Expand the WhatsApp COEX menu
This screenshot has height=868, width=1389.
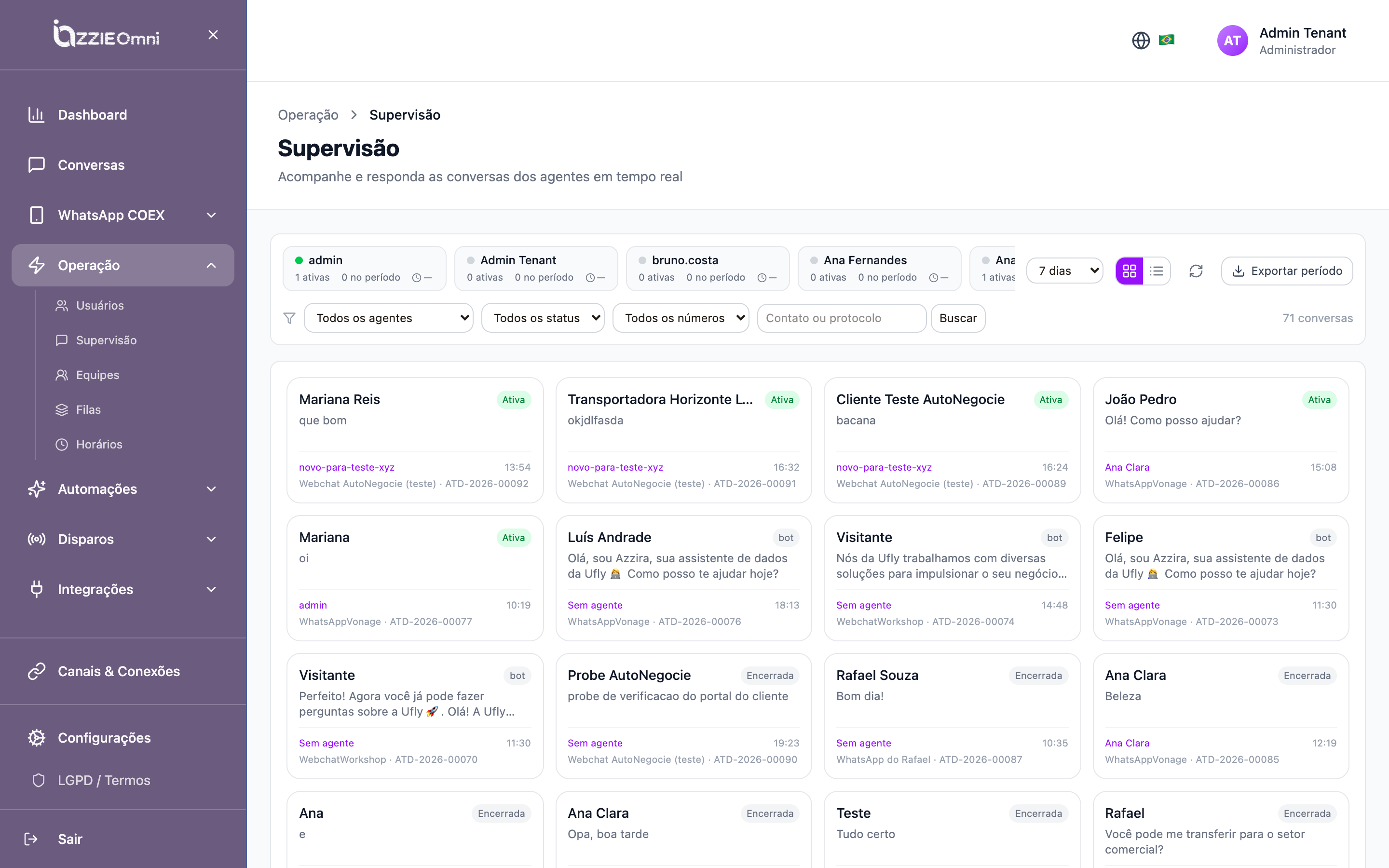coord(123,215)
